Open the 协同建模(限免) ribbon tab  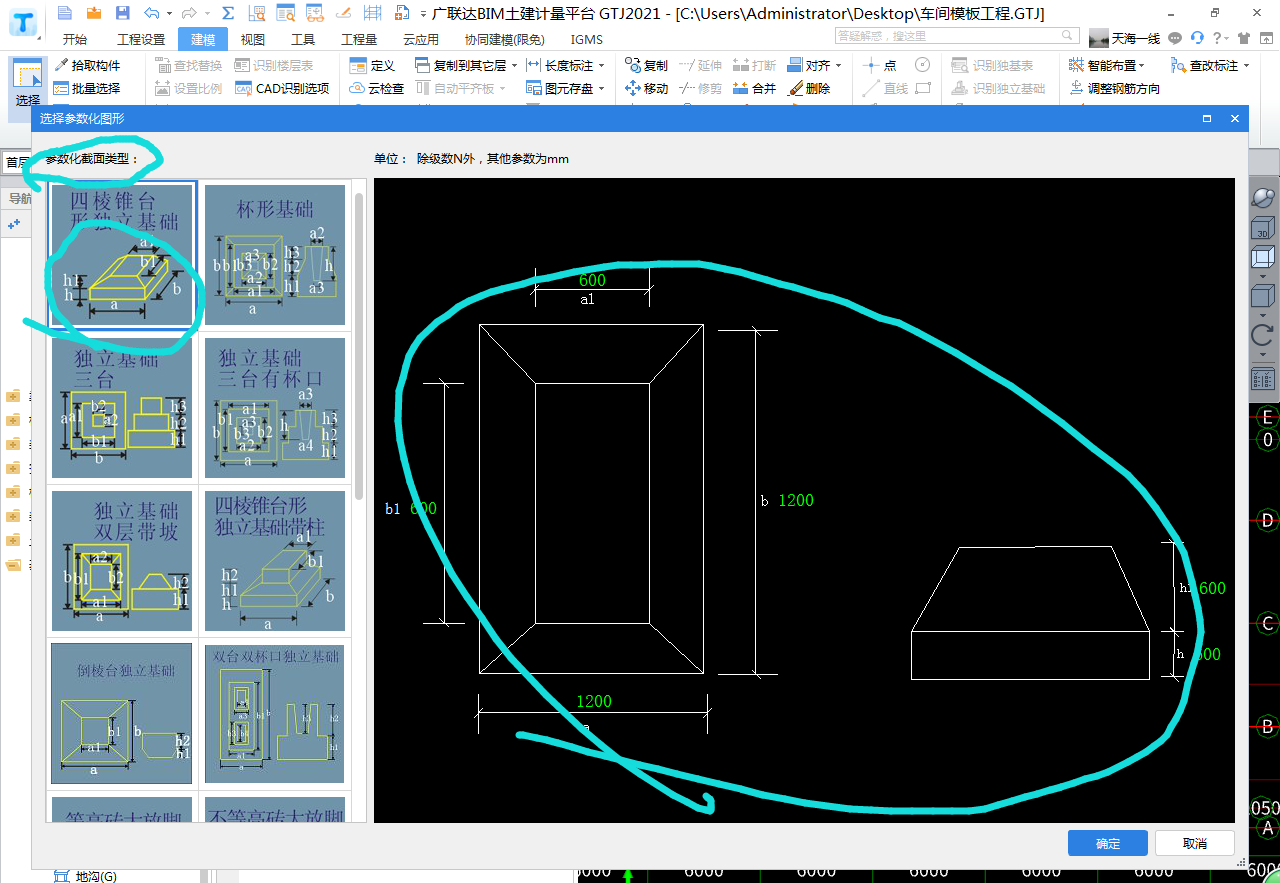[504, 39]
